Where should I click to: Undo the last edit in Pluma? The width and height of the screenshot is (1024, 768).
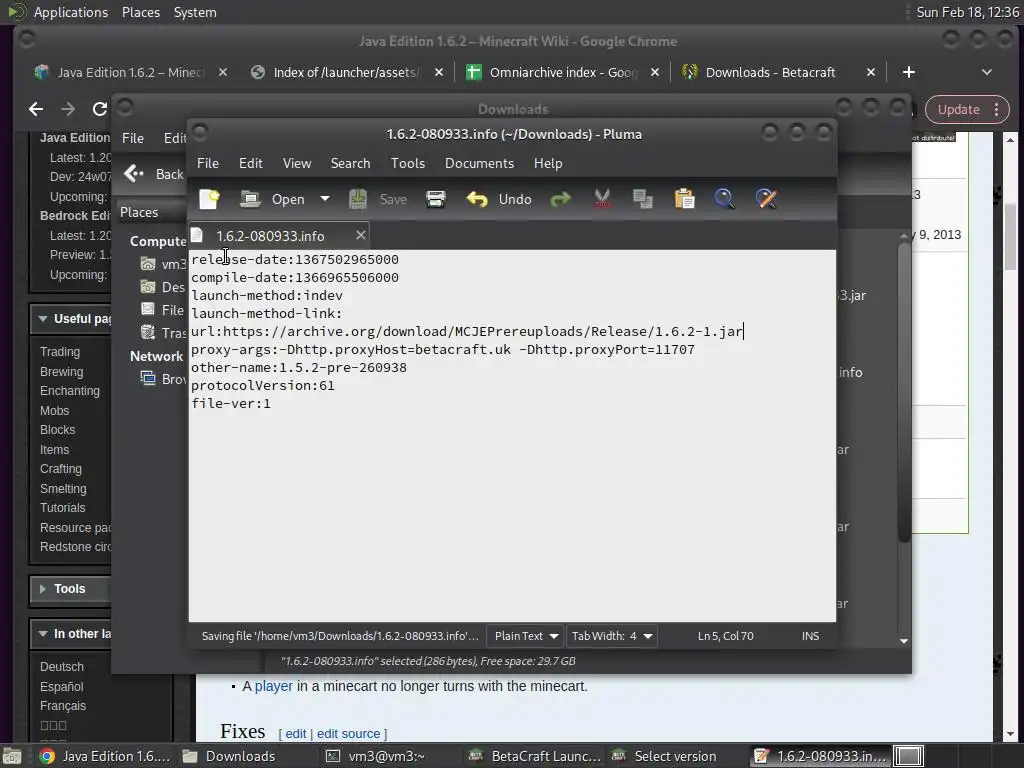499,199
